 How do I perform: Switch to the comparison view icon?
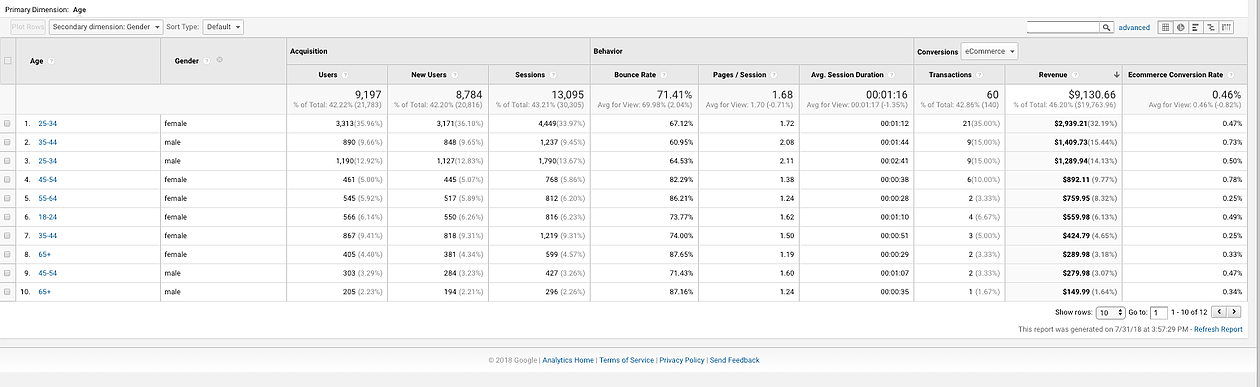click(1210, 27)
